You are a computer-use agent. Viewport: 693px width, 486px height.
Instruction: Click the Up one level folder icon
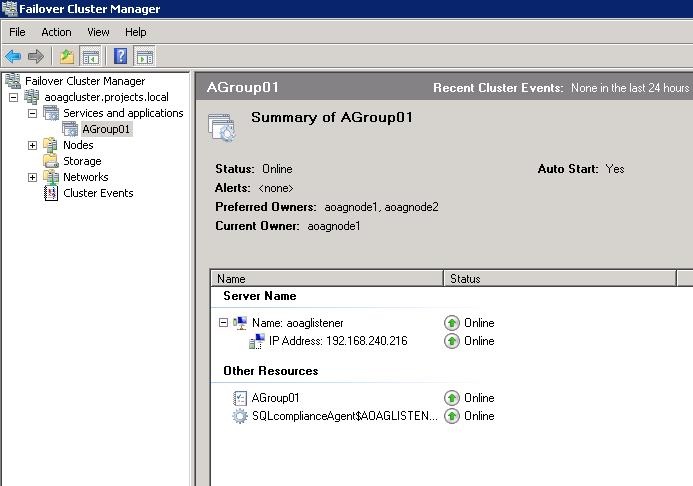[67, 57]
